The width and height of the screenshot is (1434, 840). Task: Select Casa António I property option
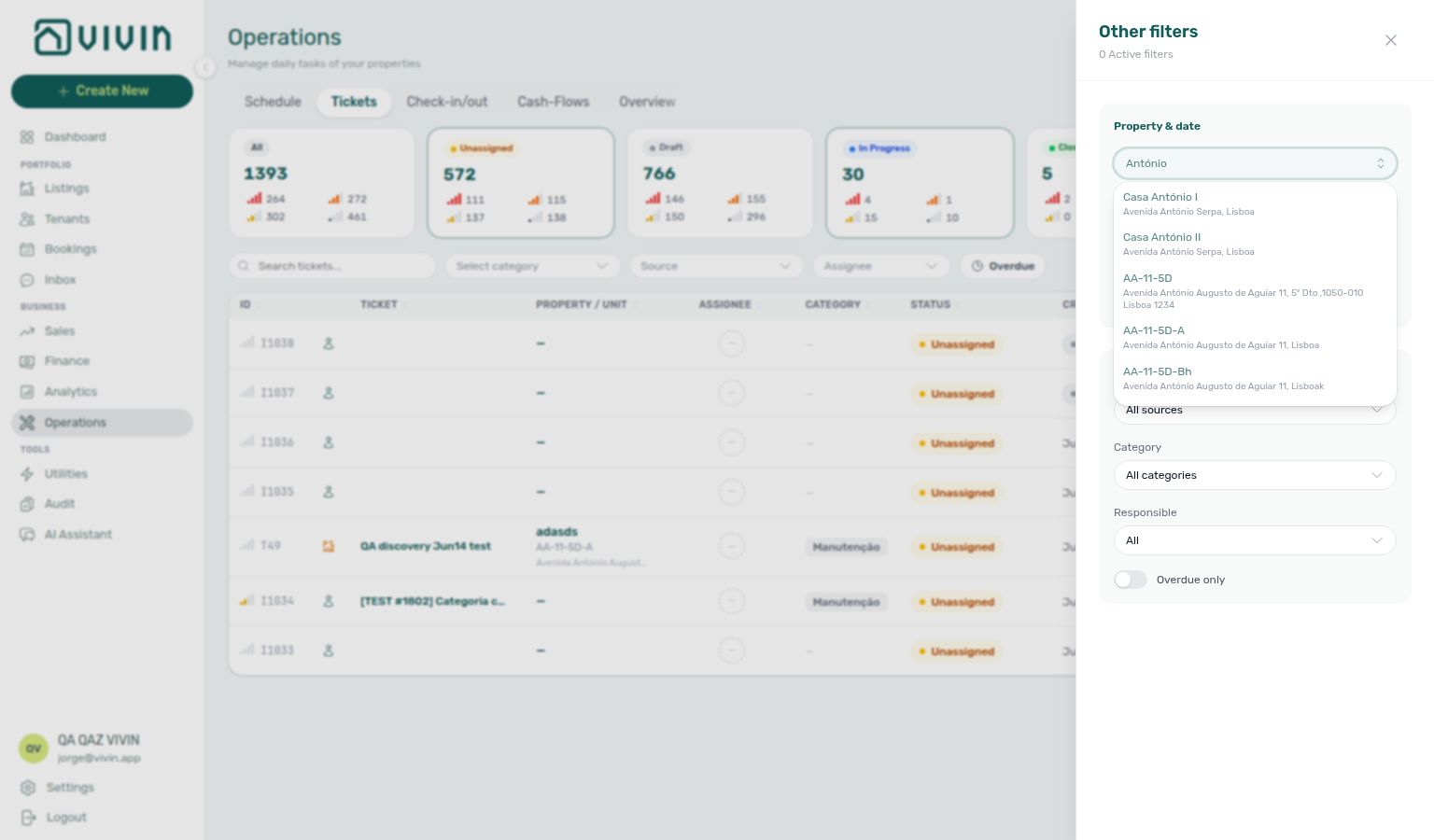(x=1255, y=204)
